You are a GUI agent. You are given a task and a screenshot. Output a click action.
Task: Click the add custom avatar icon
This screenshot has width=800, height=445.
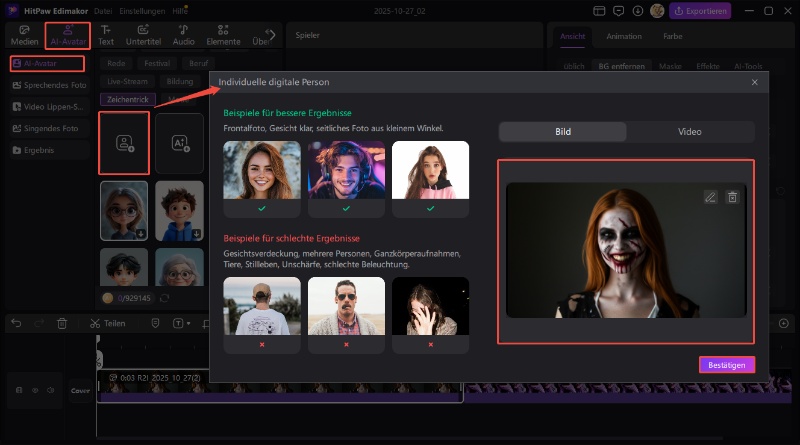click(x=123, y=142)
